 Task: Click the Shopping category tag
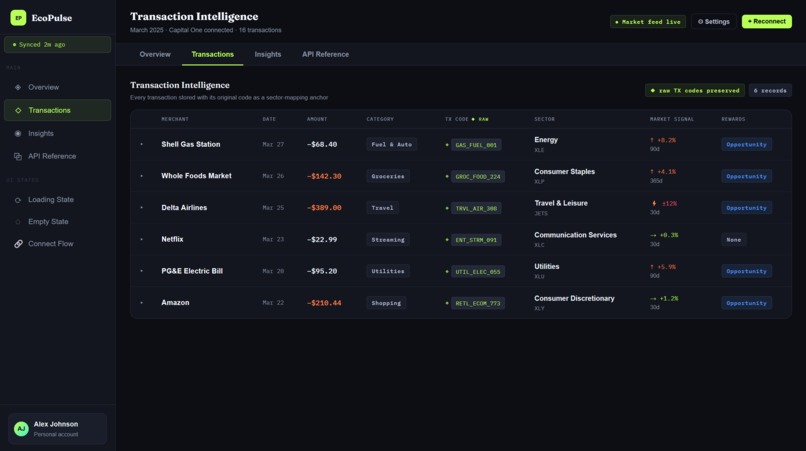click(386, 303)
